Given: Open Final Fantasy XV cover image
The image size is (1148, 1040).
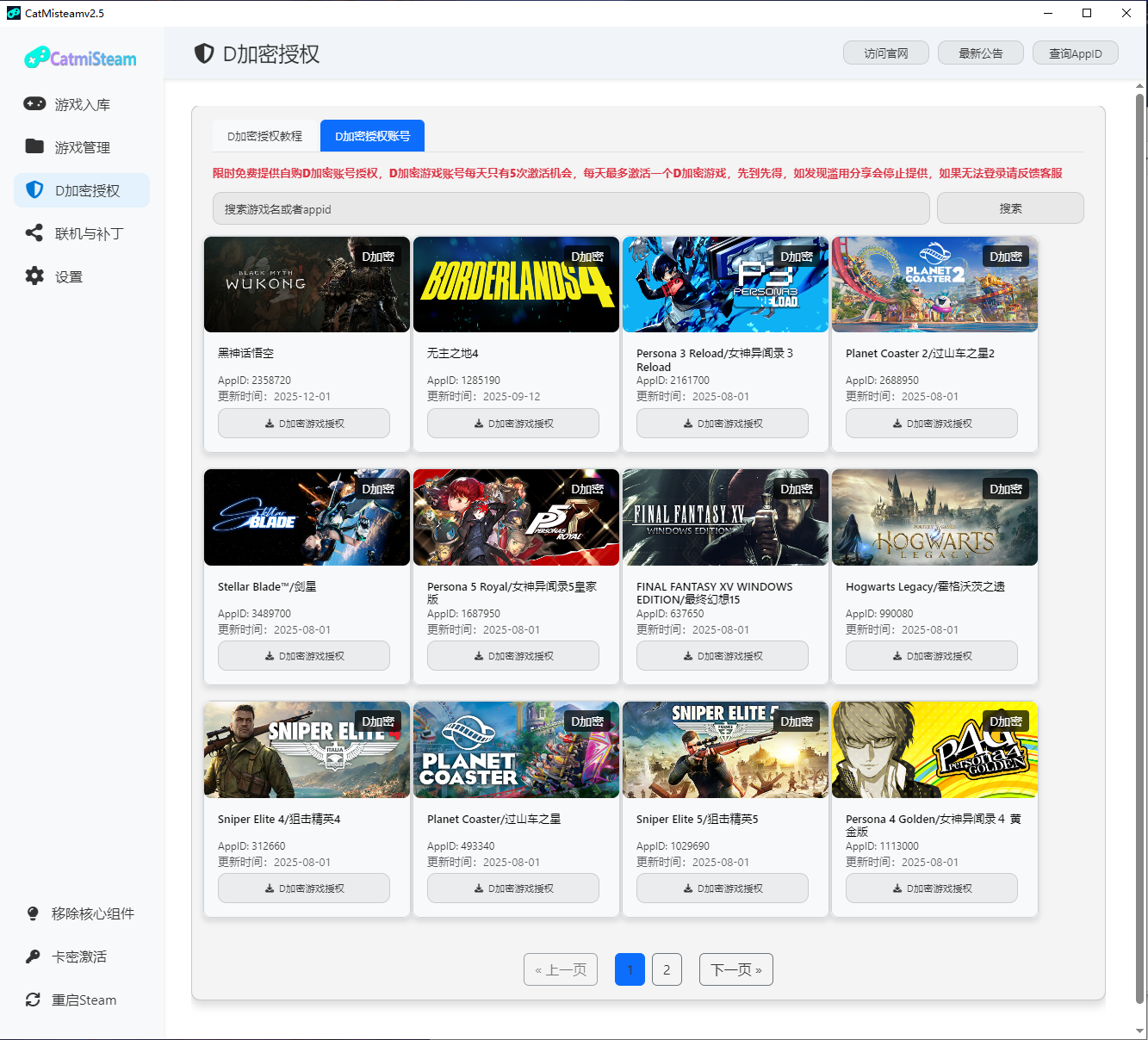Looking at the screenshot, I should [725, 517].
